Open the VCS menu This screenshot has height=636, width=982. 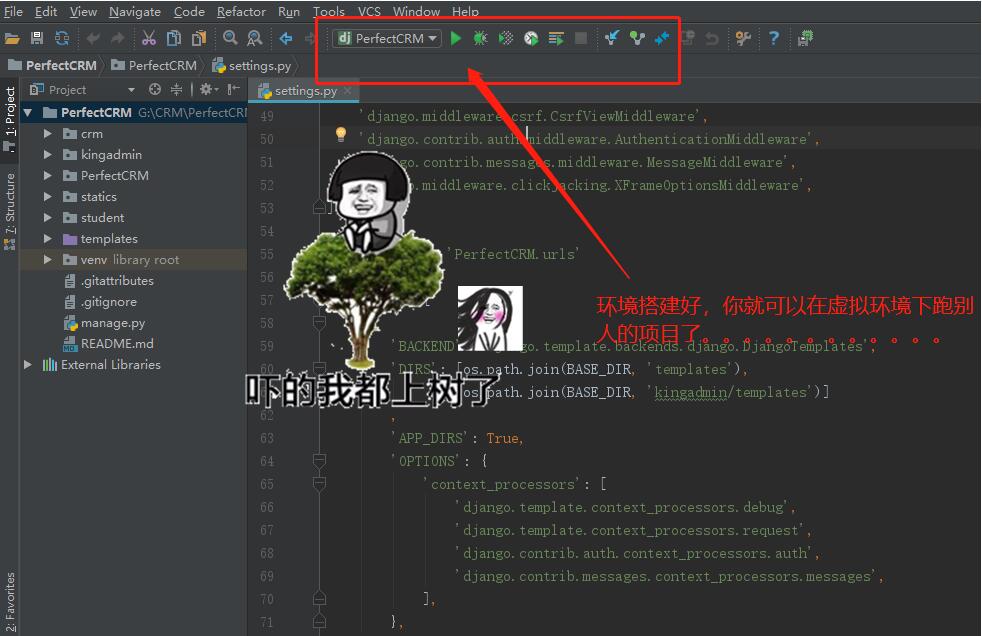coord(369,11)
